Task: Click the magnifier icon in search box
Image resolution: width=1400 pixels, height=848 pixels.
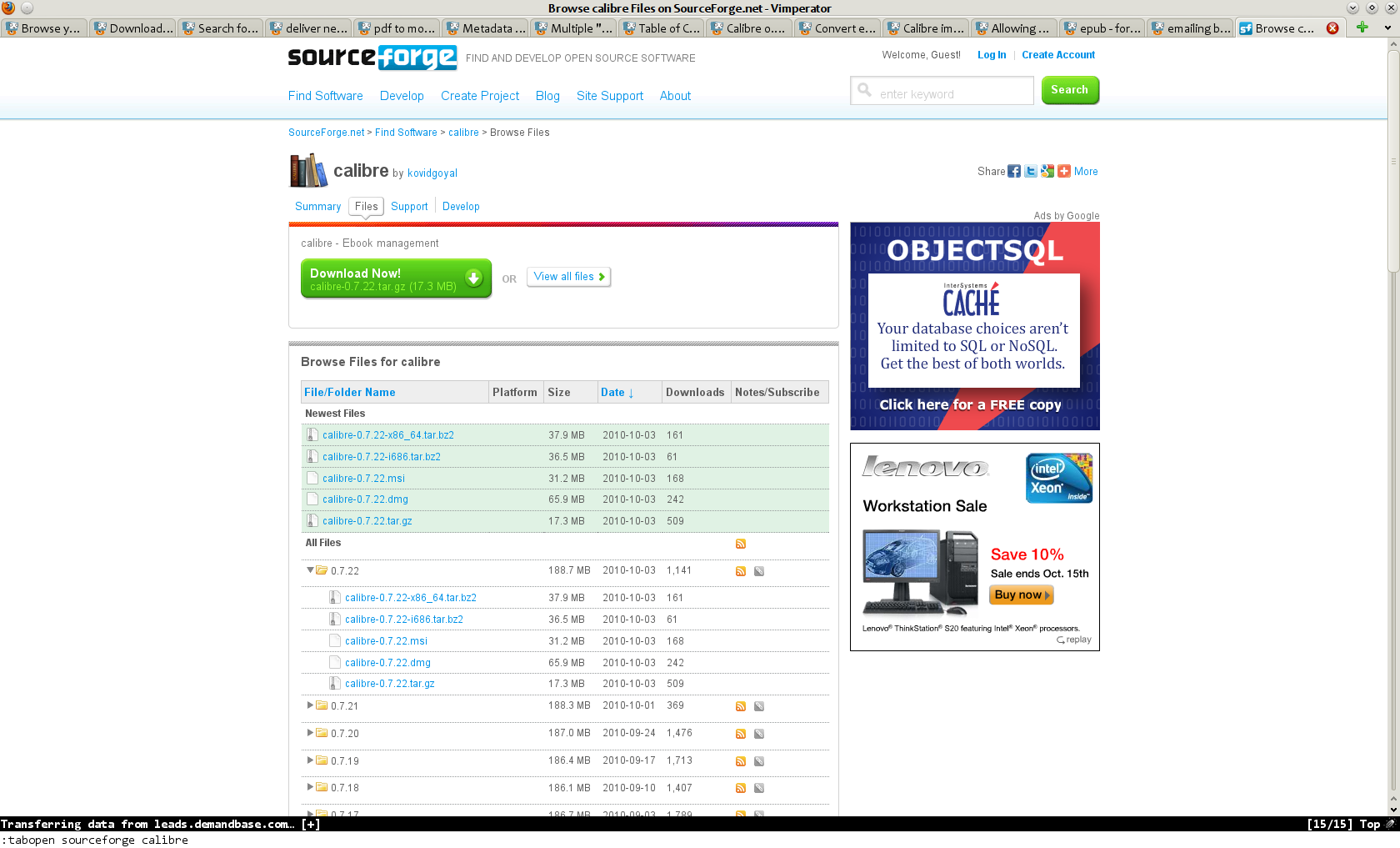Action: (x=865, y=90)
